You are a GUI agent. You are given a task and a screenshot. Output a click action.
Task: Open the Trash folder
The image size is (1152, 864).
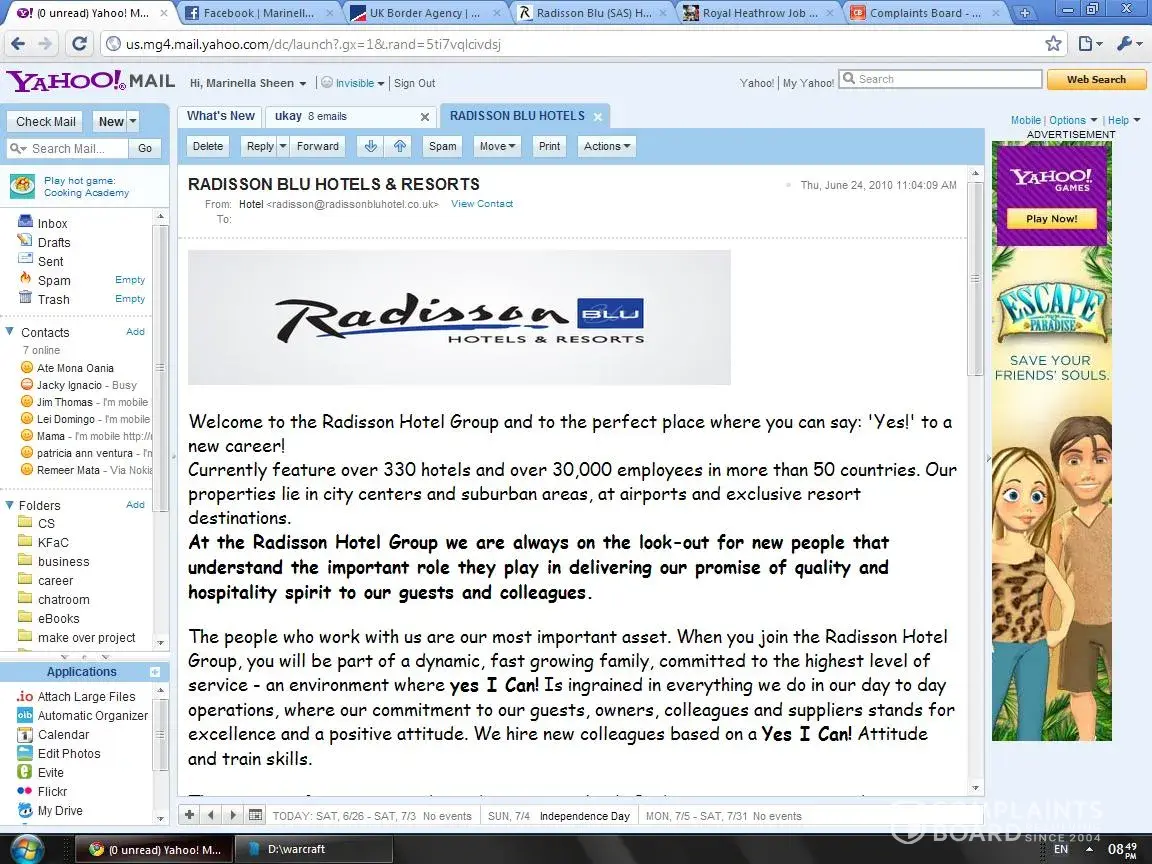point(54,300)
